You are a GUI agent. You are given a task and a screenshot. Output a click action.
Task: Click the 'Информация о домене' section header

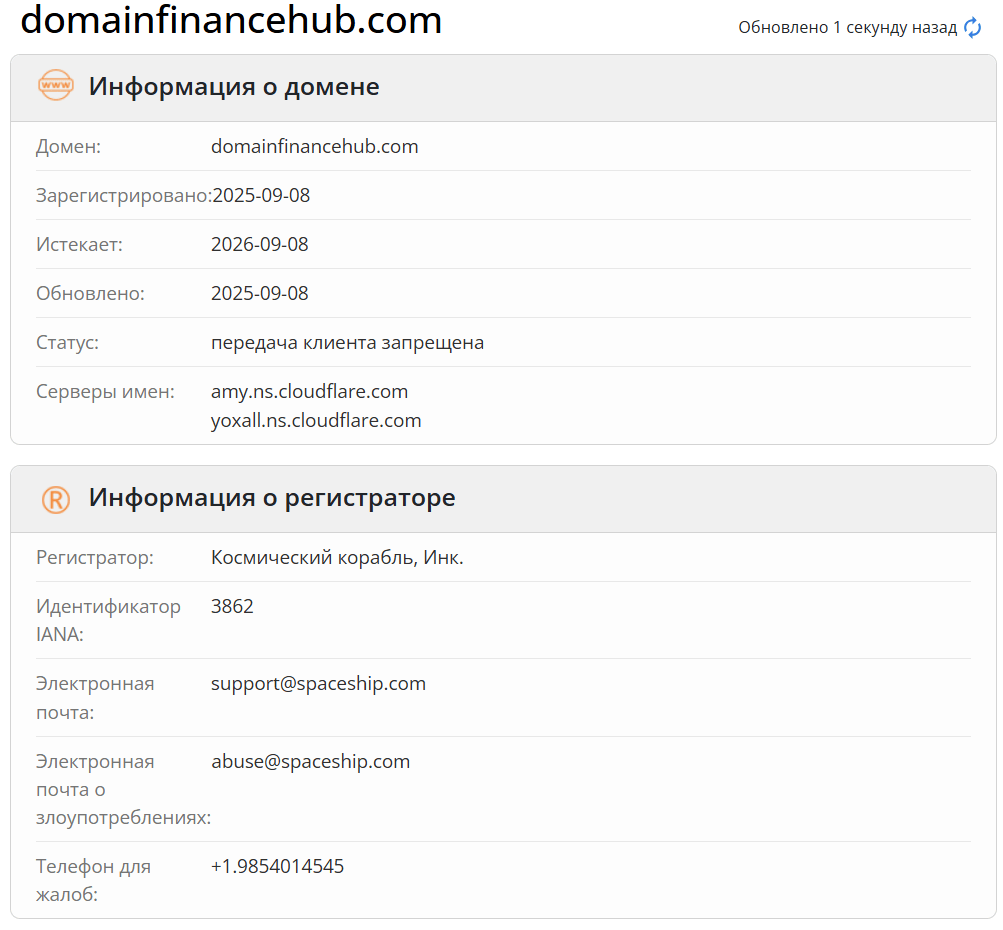click(x=234, y=86)
